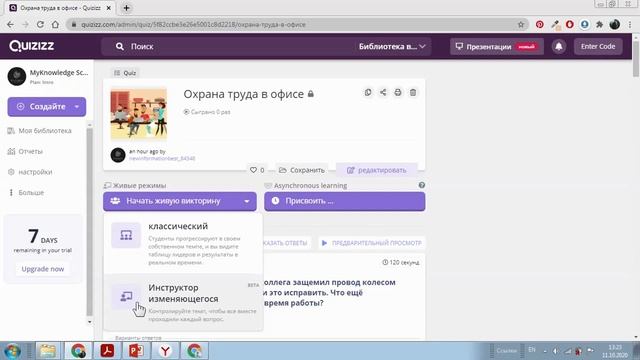
Task: Click the search magnifier icon
Action: tap(120, 47)
